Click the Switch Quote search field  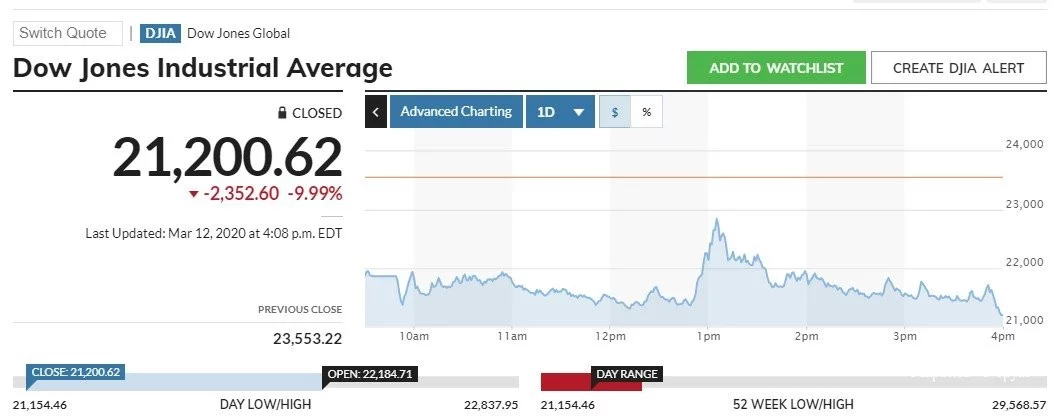68,33
